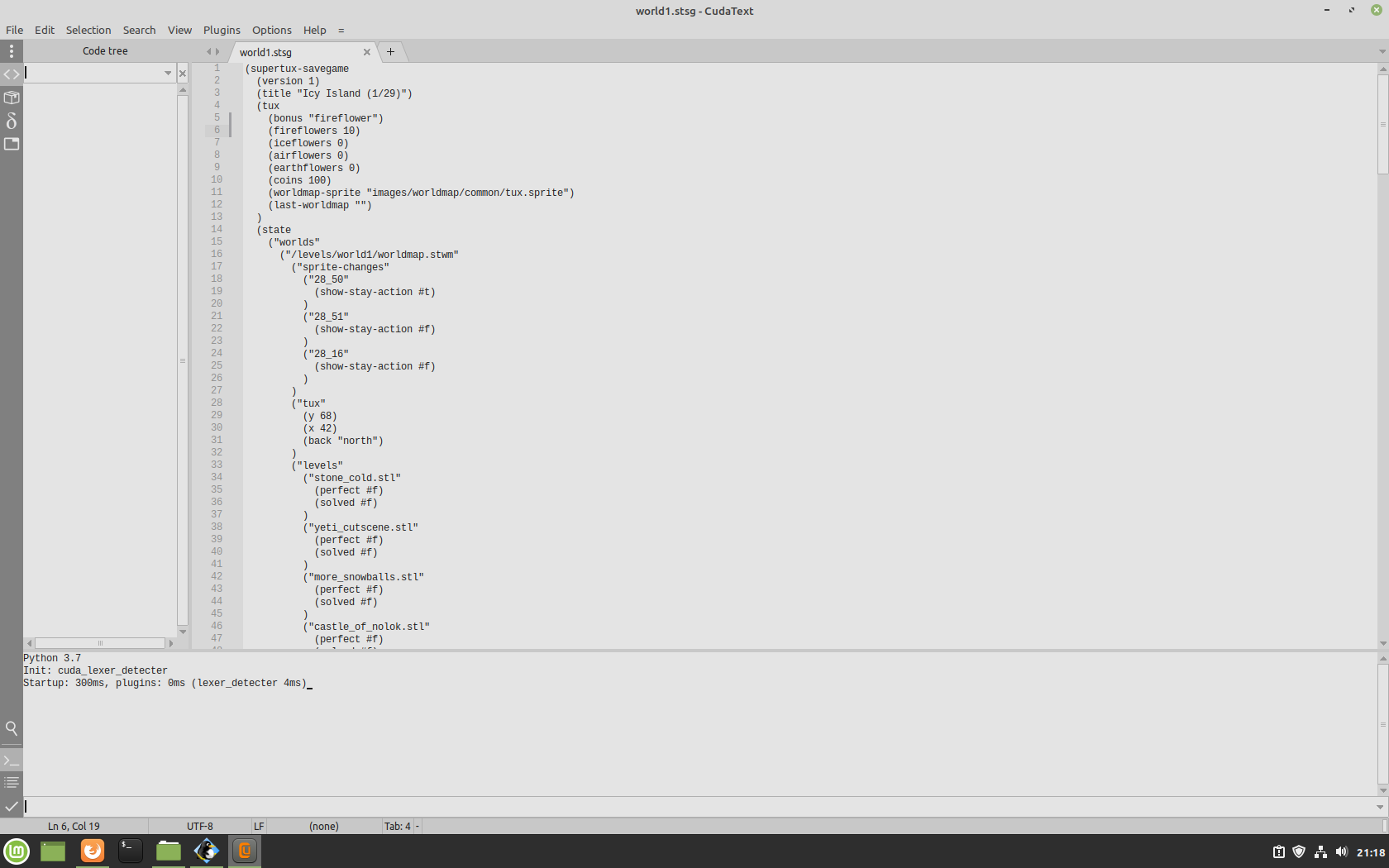Open the sidebar three-dots menu

point(12,51)
